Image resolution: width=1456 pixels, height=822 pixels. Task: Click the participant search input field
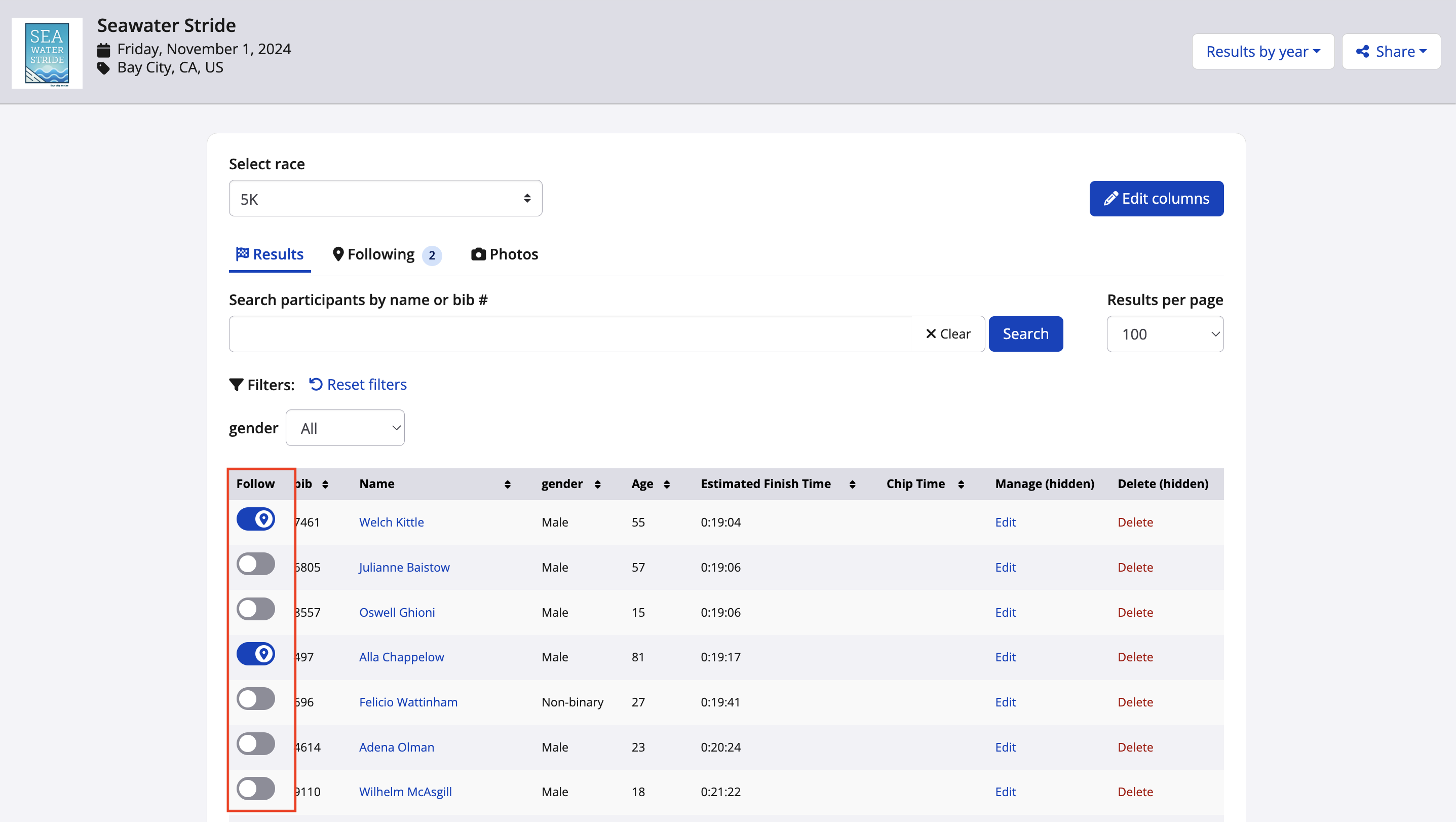point(573,334)
